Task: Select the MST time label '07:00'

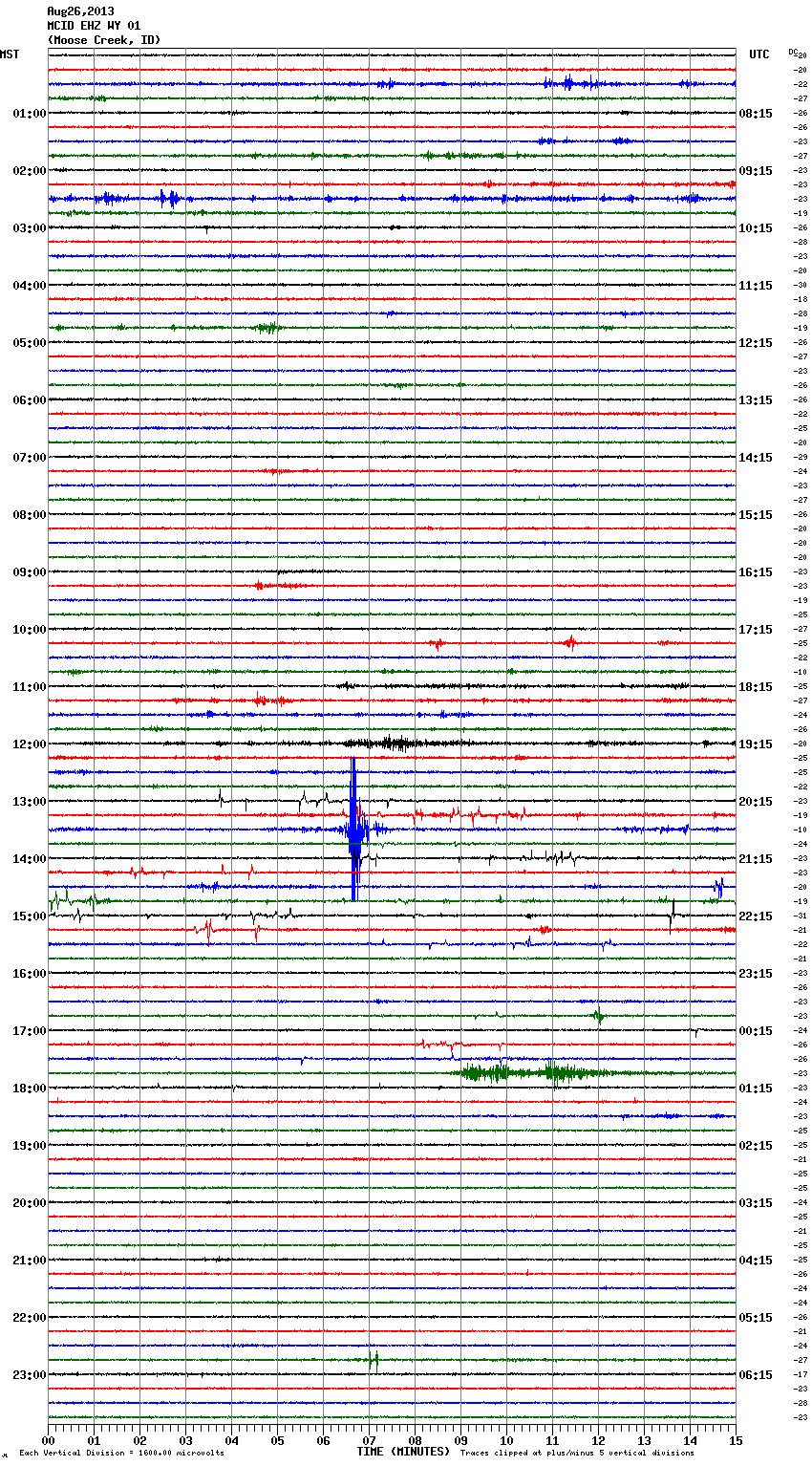Action: pos(29,457)
